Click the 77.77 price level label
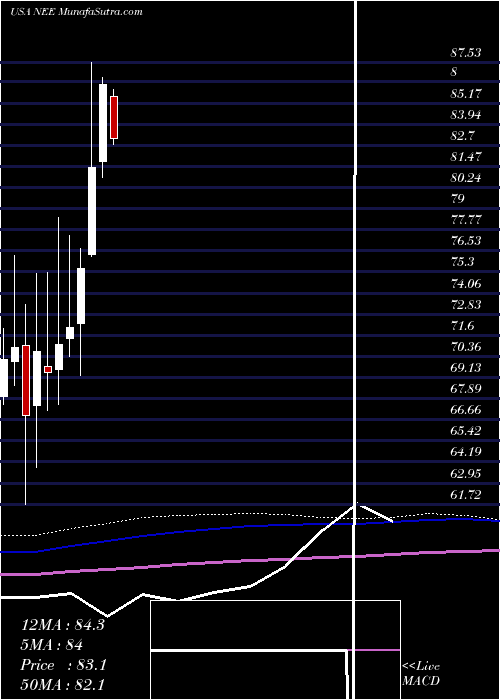This screenshot has height=700, width=500. pyautogui.click(x=466, y=220)
